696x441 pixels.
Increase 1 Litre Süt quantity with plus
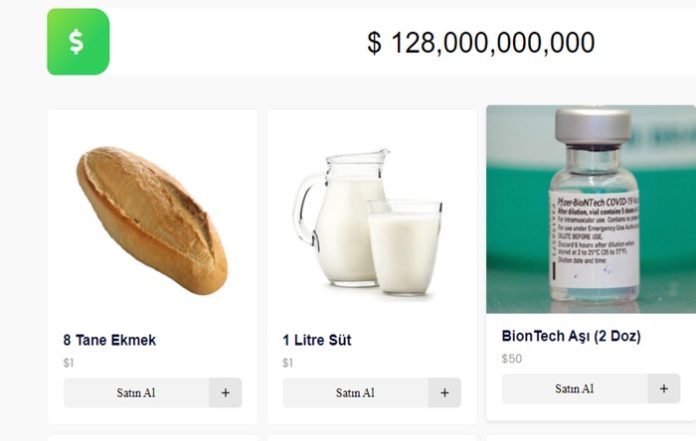pyautogui.click(x=444, y=393)
